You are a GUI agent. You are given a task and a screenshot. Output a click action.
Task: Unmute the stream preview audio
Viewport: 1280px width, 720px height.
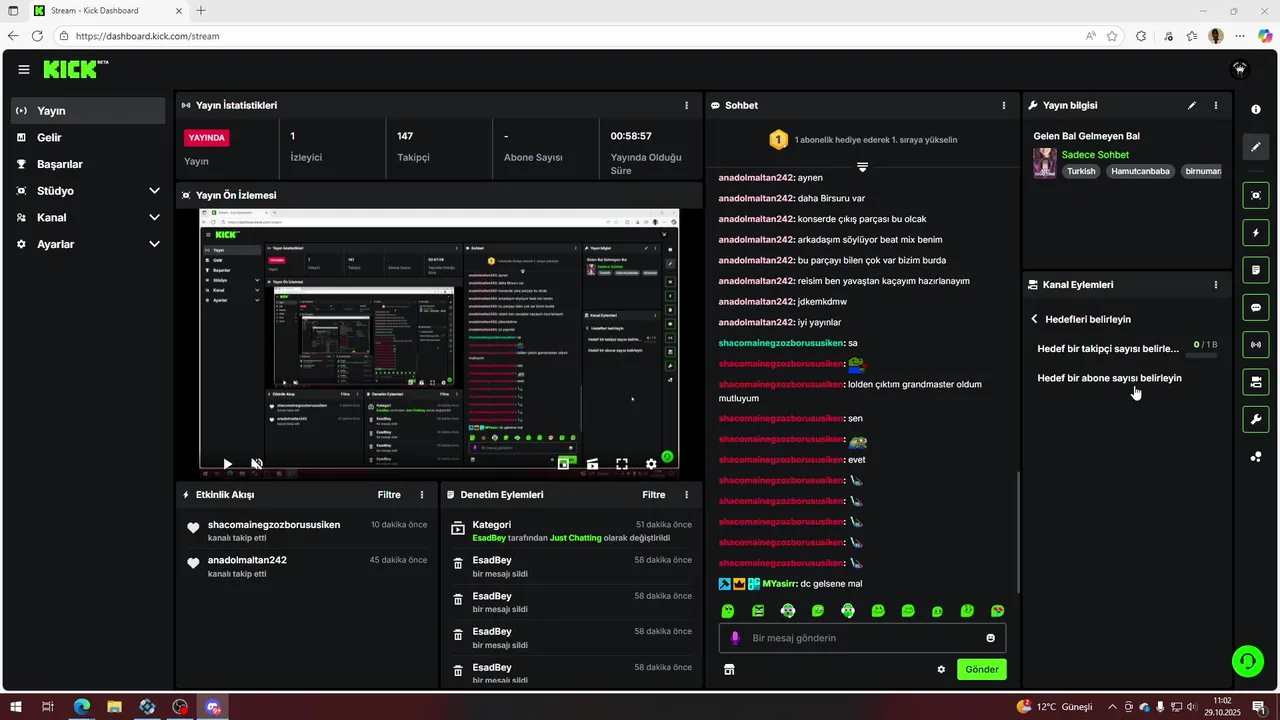click(257, 464)
